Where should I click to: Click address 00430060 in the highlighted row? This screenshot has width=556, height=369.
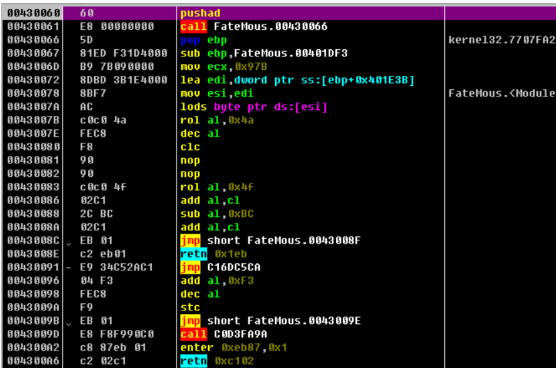[33, 13]
